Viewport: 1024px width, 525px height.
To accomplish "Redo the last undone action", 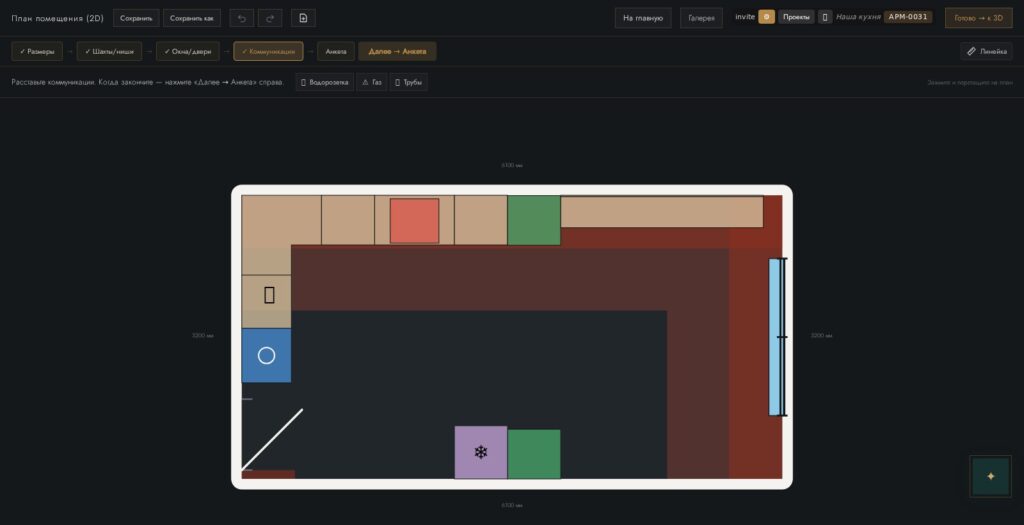I will click(270, 18).
